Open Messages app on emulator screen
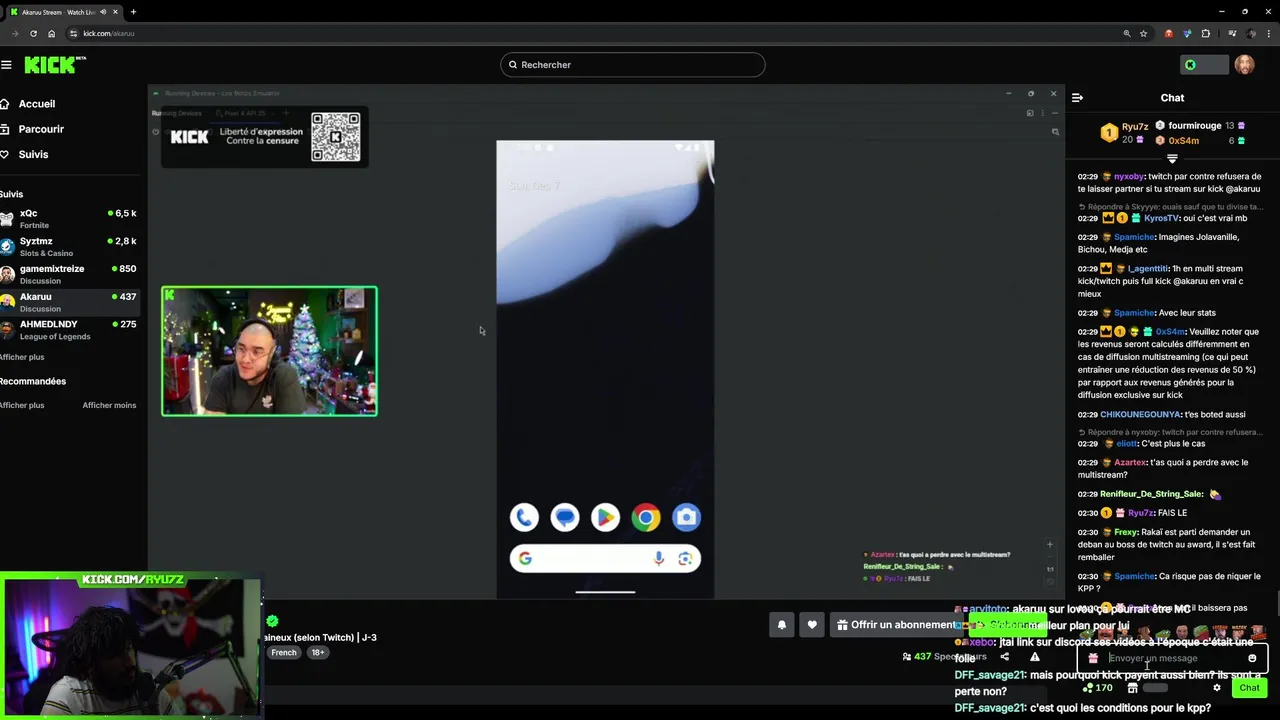1280x720 pixels. tap(565, 517)
